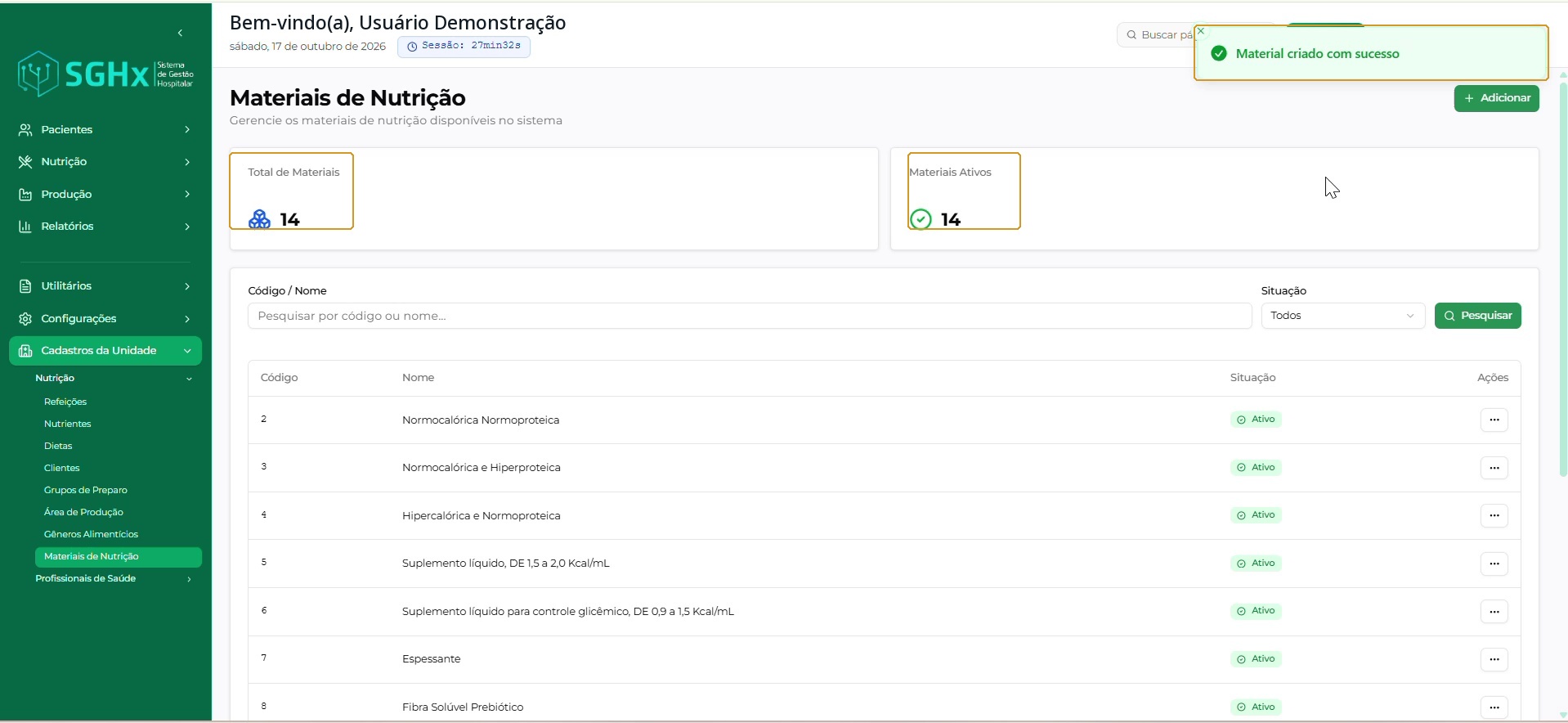
Task: Go to Nutrientes in the sidebar
Action: coord(68,424)
